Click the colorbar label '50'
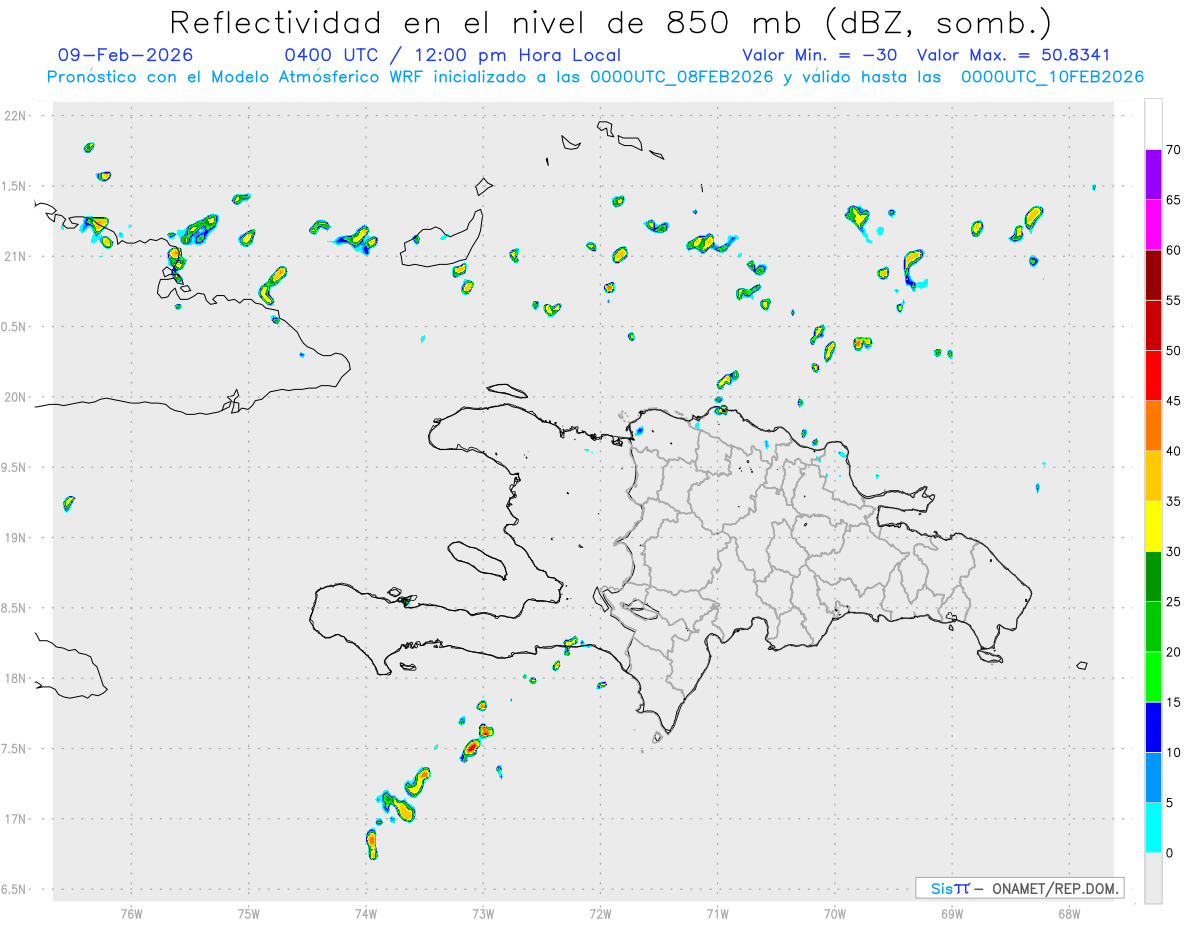Viewport: 1200px width, 927px height. click(1174, 351)
